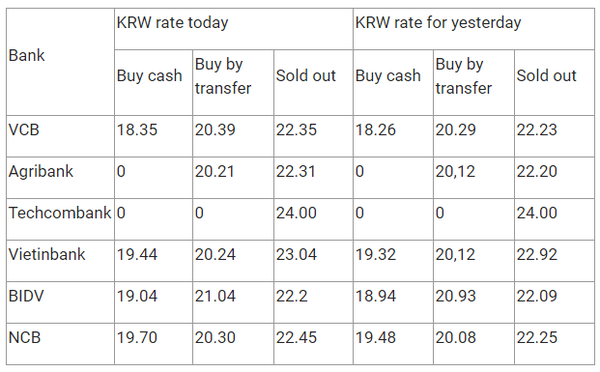Select Techcombank today's sold out 24.00
The width and height of the screenshot is (600, 372).
[x=297, y=213]
